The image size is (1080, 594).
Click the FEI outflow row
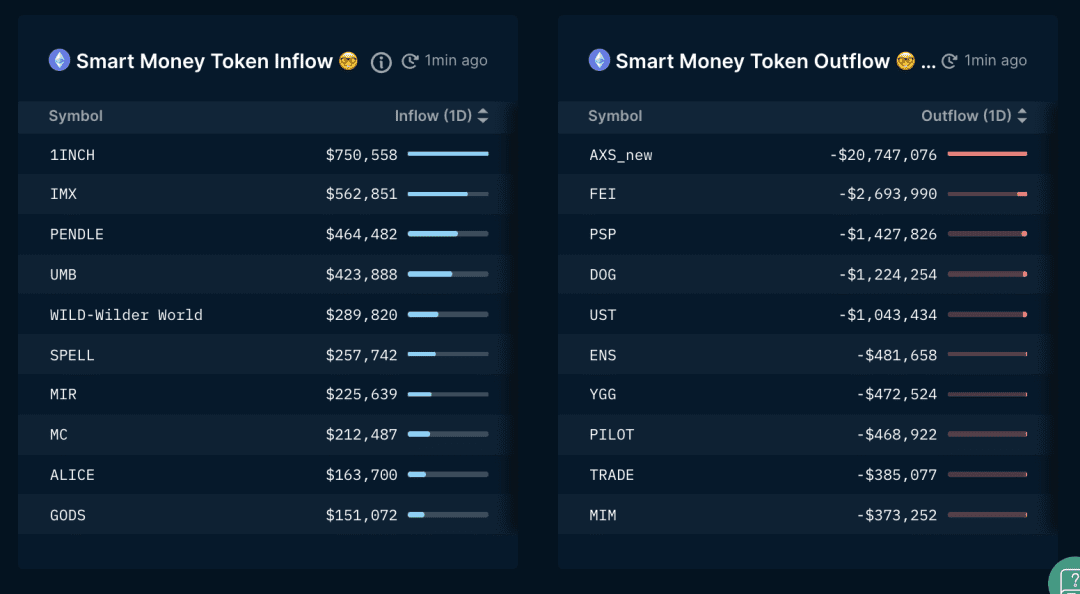603,194
